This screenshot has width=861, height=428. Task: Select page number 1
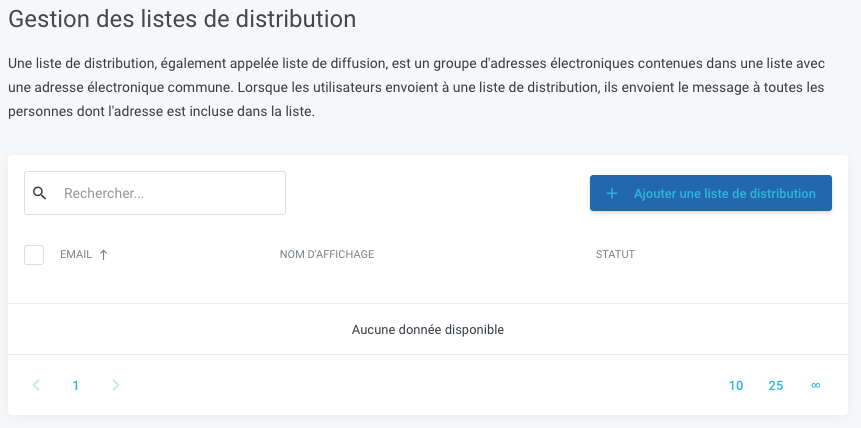(x=76, y=386)
